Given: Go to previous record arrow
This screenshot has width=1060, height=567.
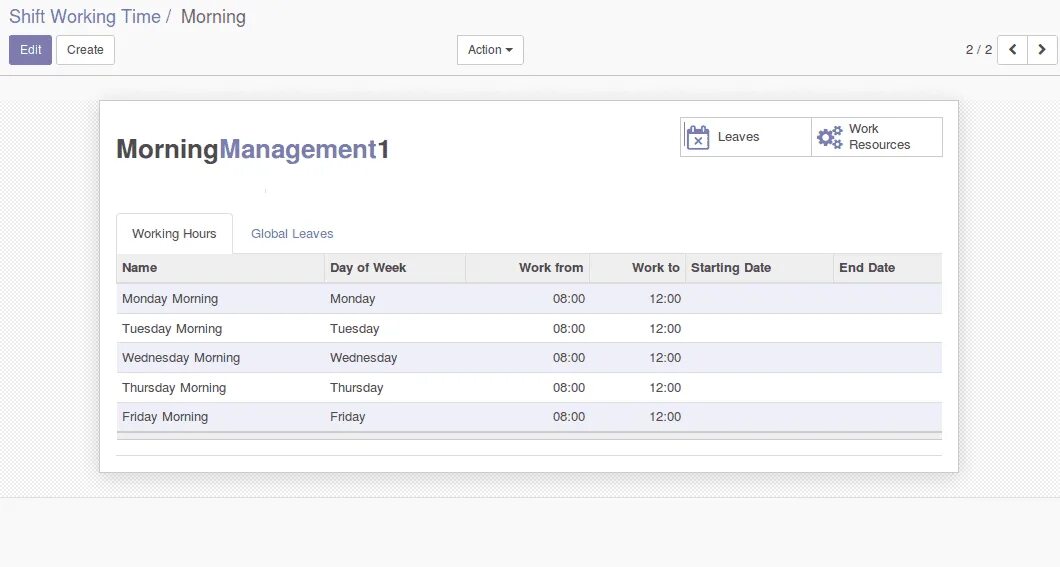Looking at the screenshot, I should (1013, 50).
